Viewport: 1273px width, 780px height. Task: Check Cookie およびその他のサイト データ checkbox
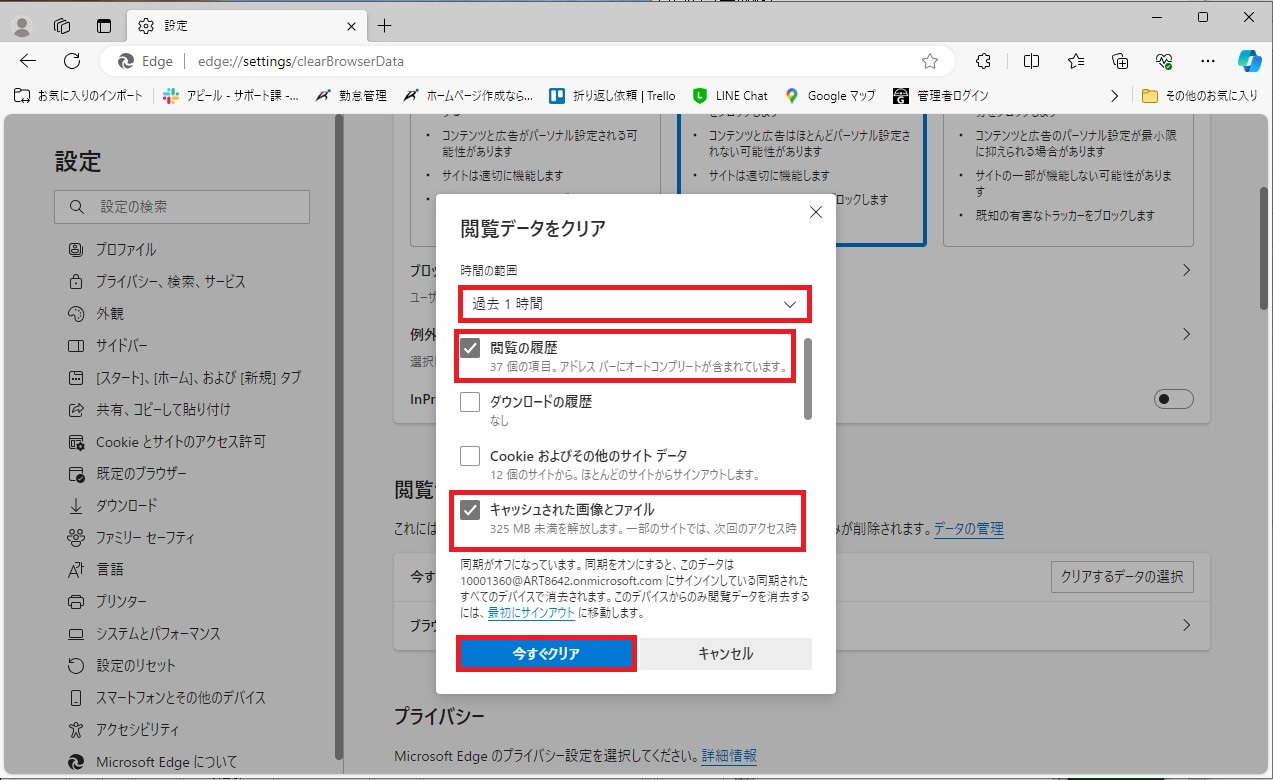tap(470, 456)
